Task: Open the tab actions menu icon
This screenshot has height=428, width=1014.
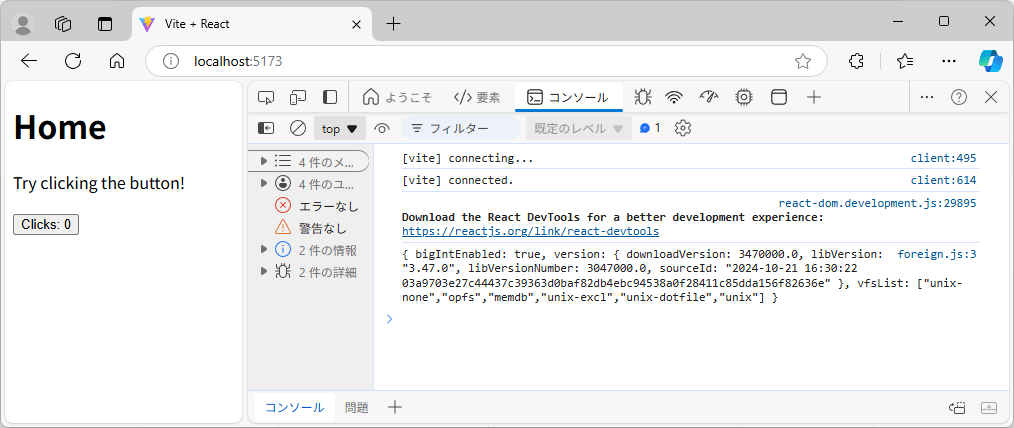Action: (105, 24)
